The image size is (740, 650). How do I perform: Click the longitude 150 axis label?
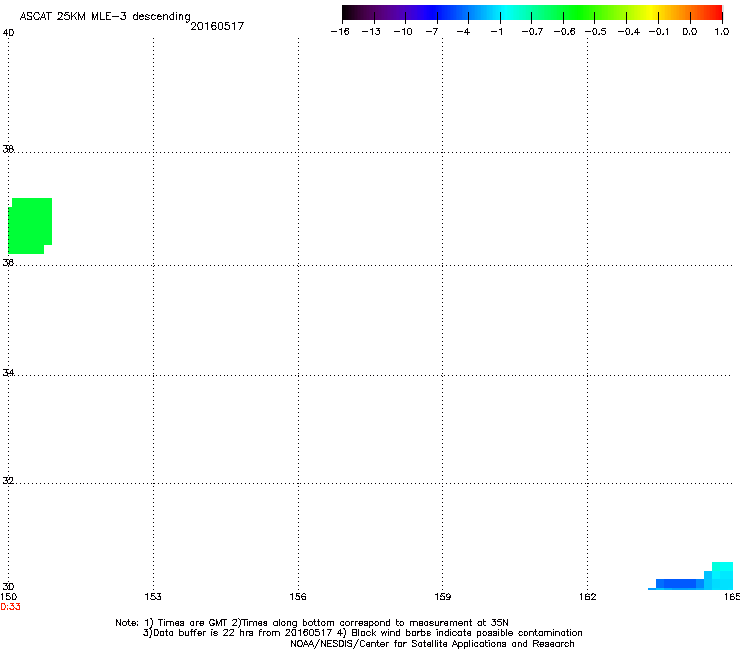(x=8, y=597)
